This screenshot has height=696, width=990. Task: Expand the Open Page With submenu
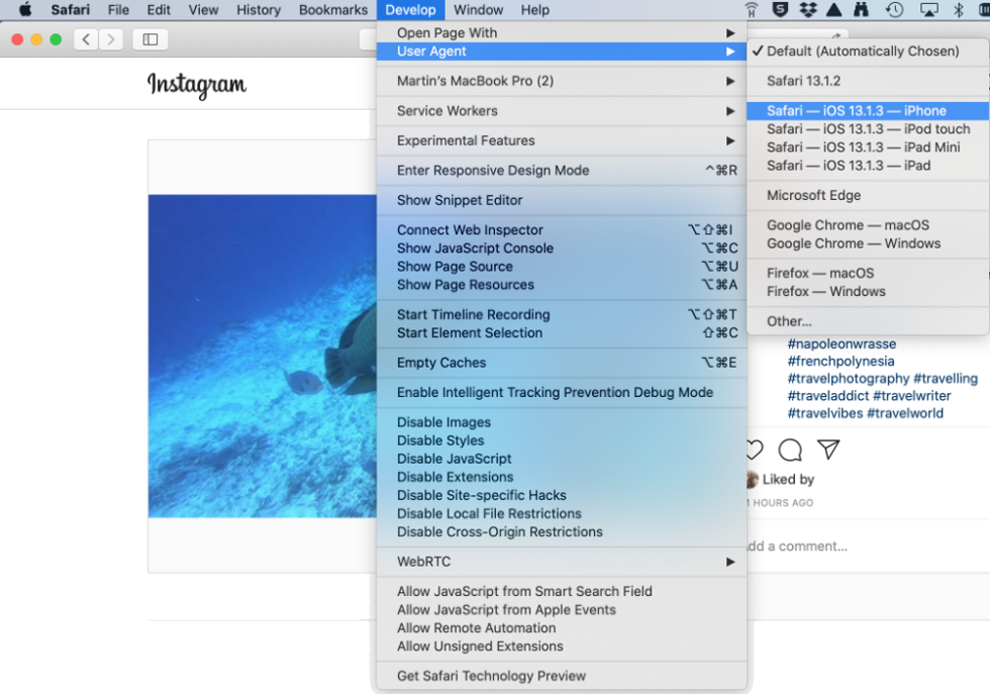[561, 33]
